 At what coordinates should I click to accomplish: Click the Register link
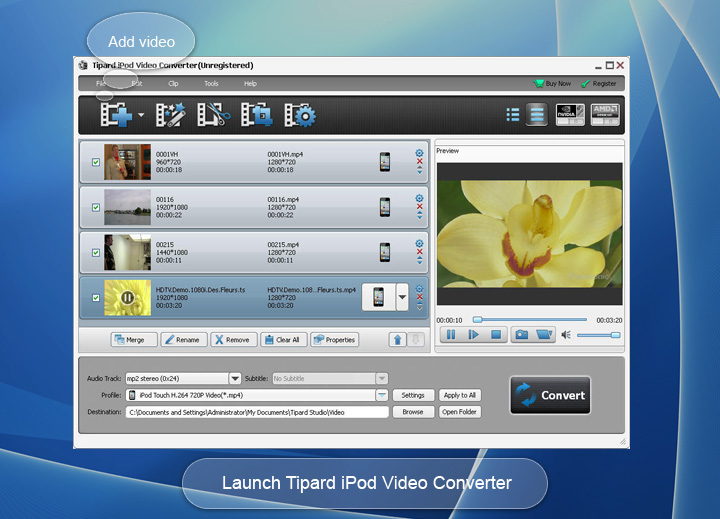(599, 84)
